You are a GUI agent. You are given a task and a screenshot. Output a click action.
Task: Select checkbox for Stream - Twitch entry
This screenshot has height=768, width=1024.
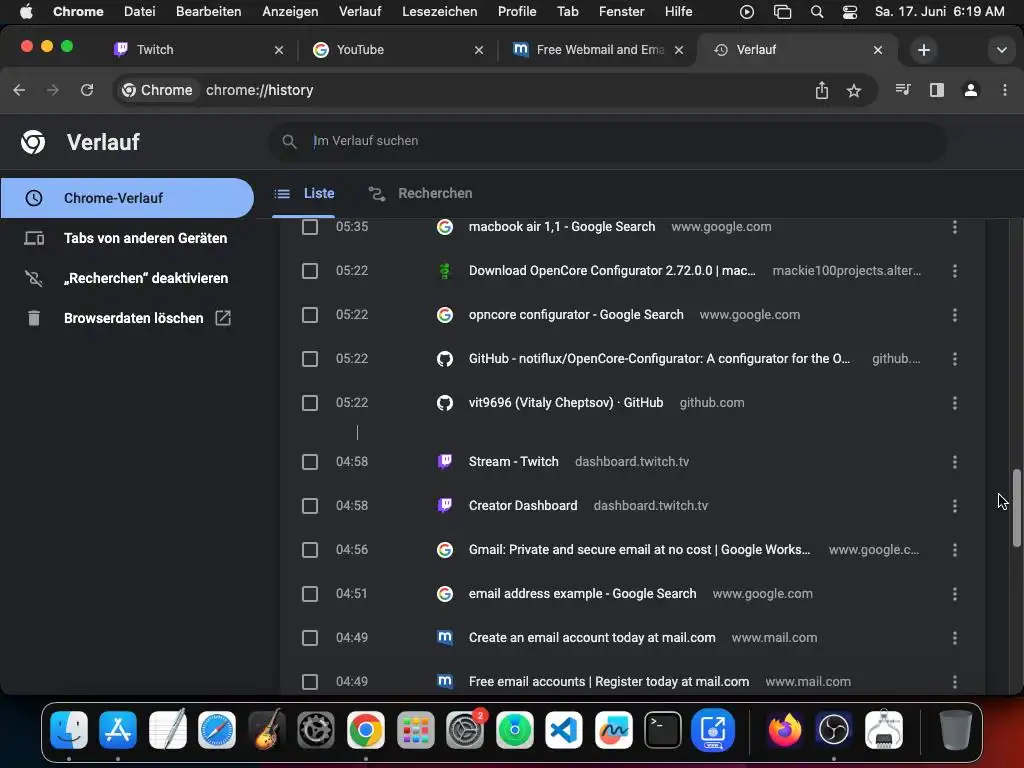click(x=310, y=462)
